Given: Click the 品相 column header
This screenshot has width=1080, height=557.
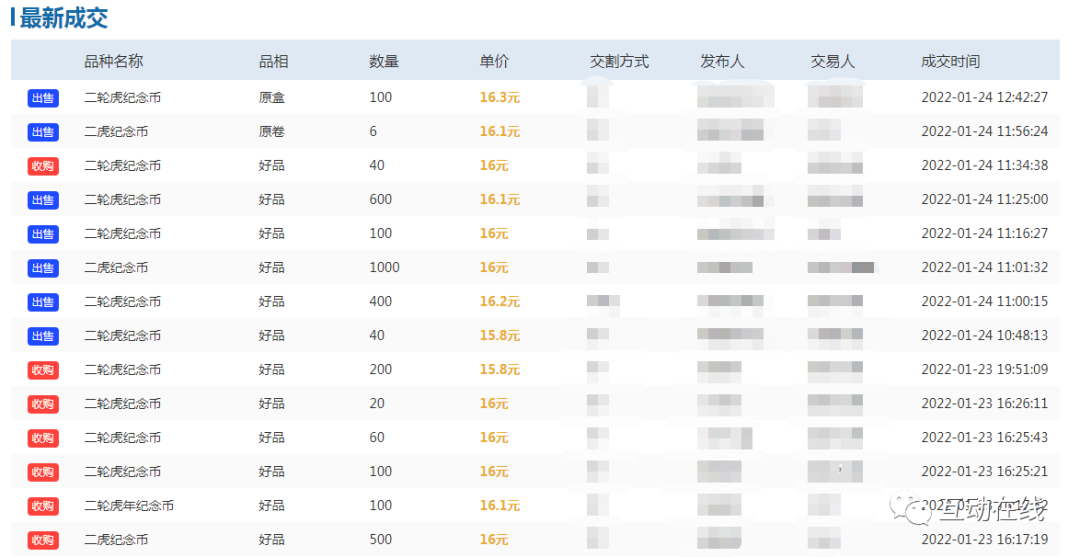Looking at the screenshot, I should pyautogui.click(x=273, y=61).
